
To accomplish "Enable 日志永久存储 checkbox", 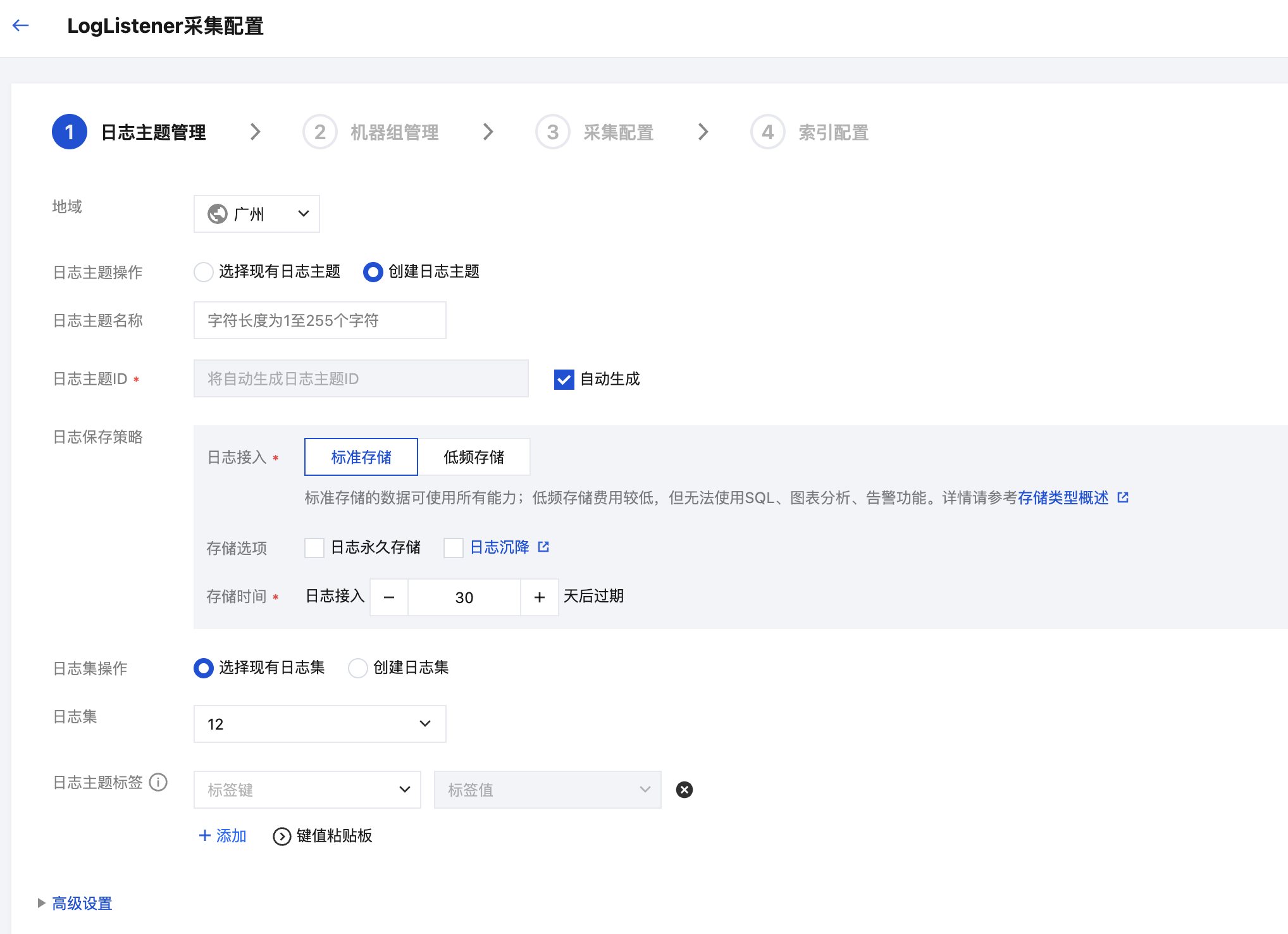I will point(314,547).
